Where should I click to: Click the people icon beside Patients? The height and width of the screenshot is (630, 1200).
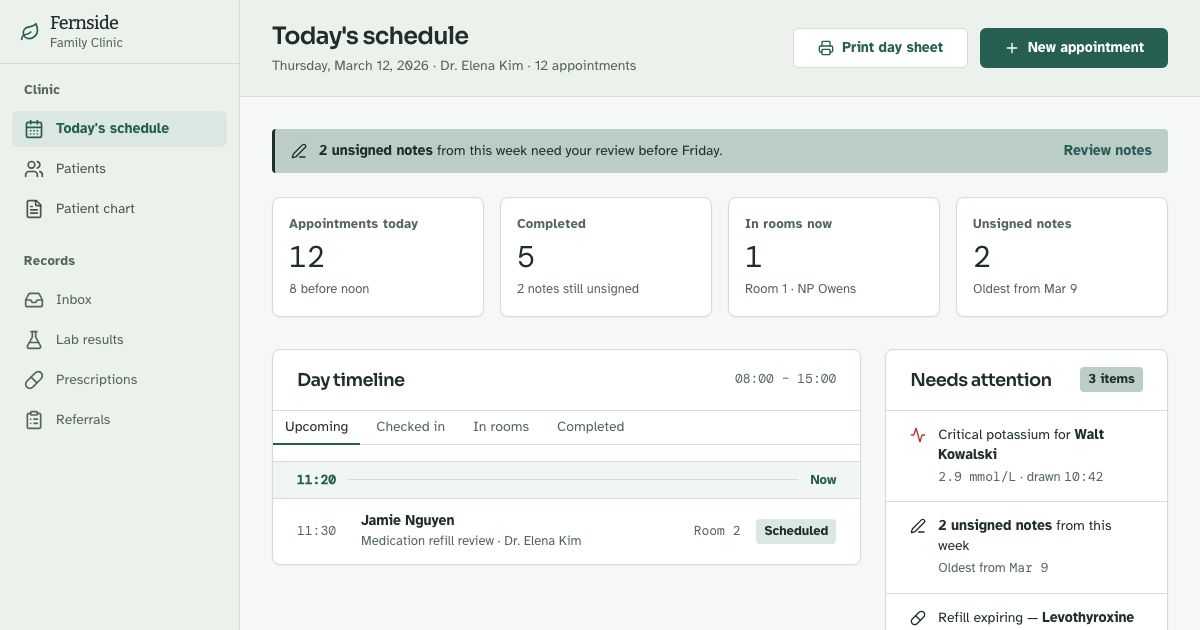[34, 169]
